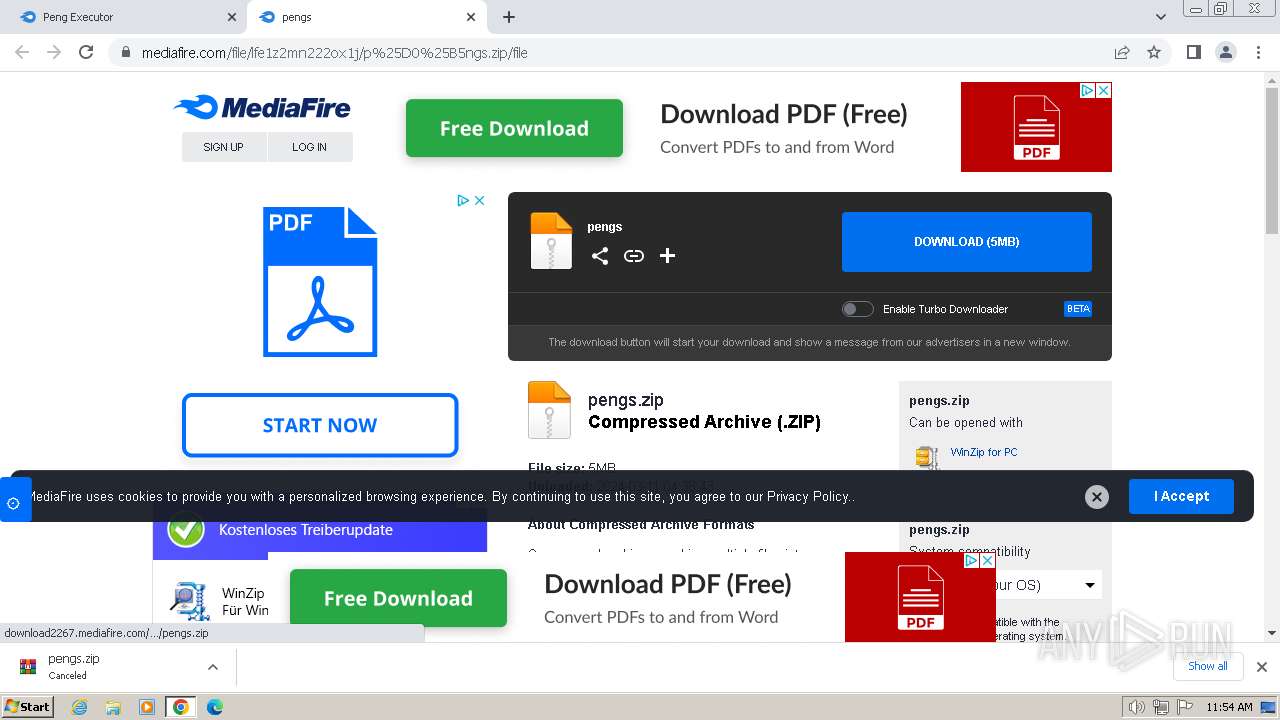This screenshot has height=720, width=1280.
Task: Click the Windows Start button
Action: (28, 706)
